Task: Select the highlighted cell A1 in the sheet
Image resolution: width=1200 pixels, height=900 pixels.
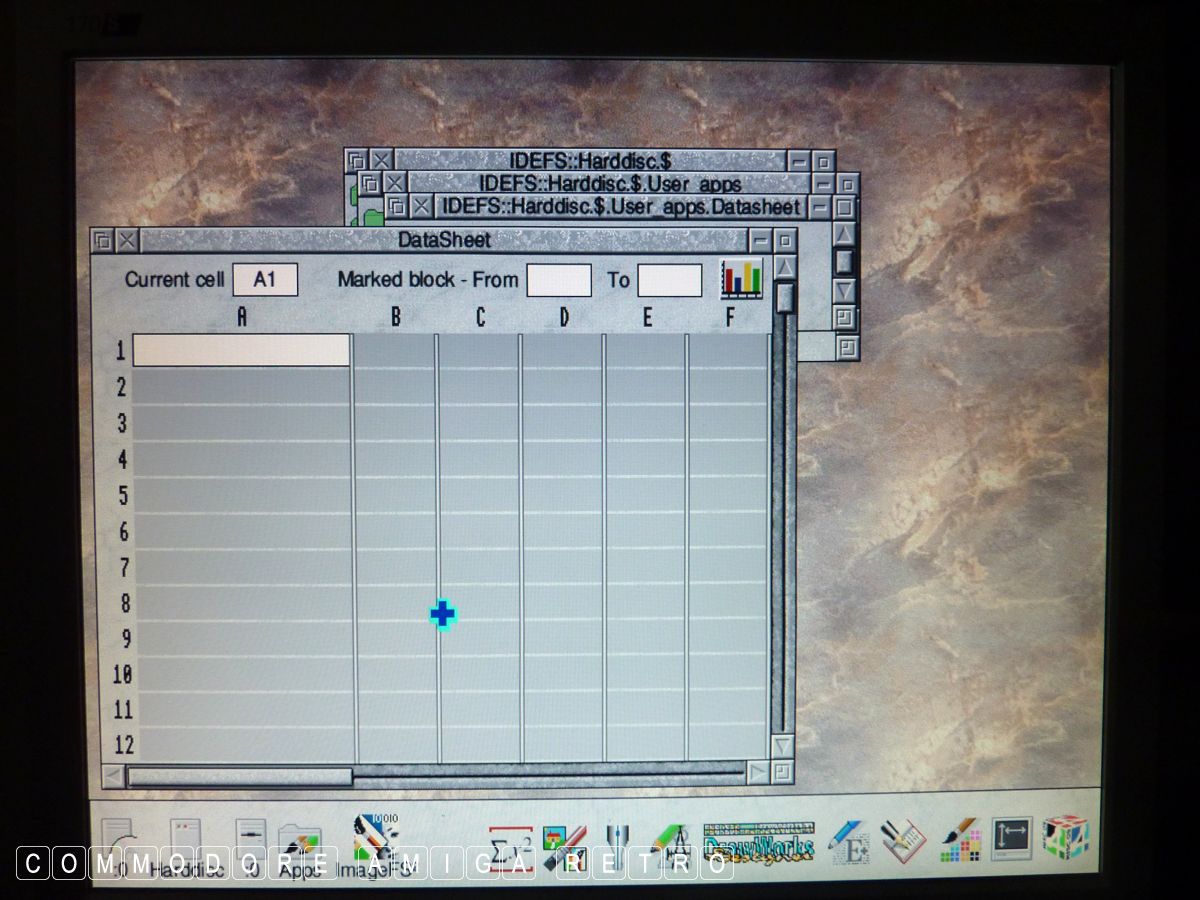Action: tap(241, 350)
